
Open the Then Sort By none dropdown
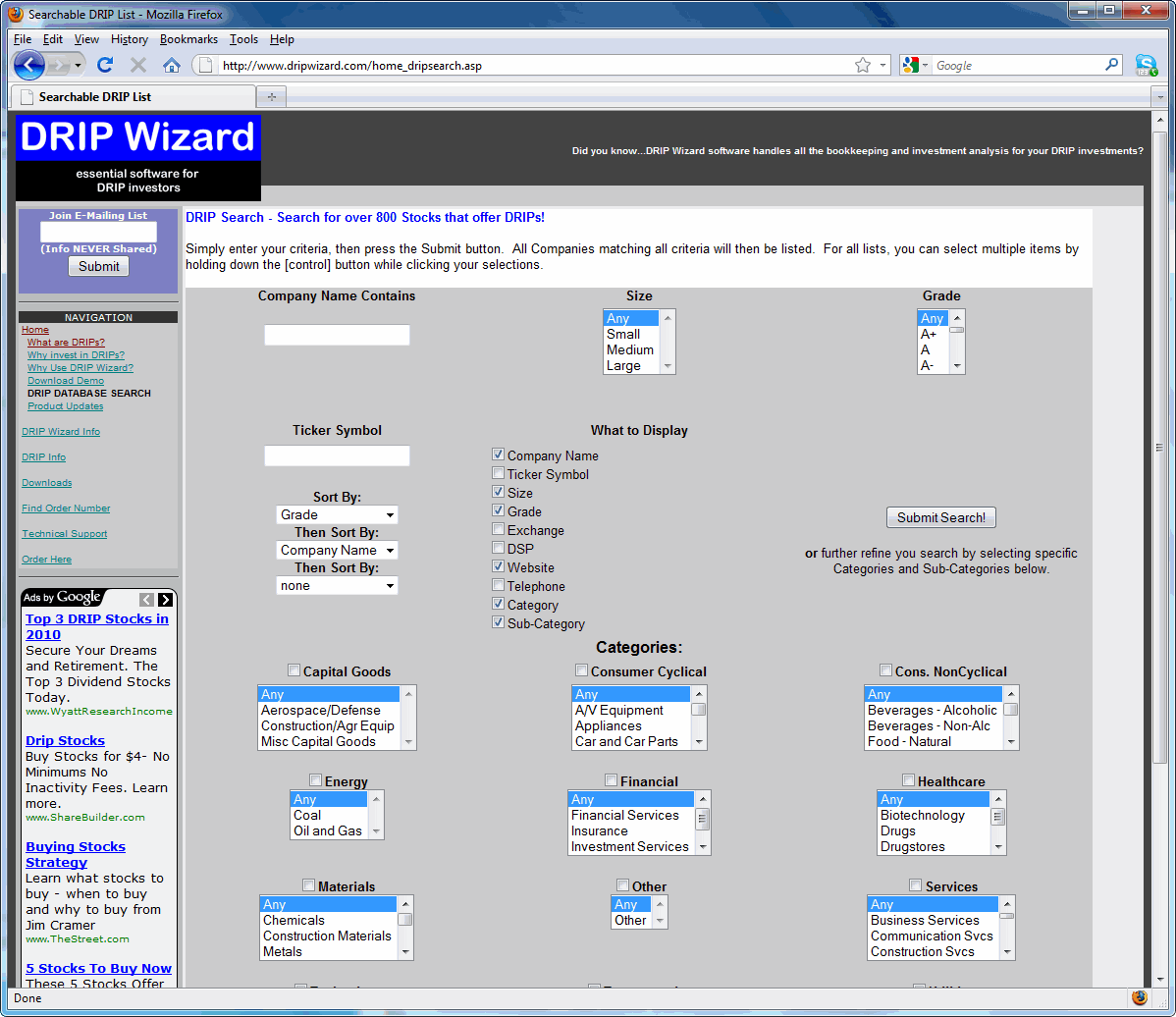click(x=337, y=586)
